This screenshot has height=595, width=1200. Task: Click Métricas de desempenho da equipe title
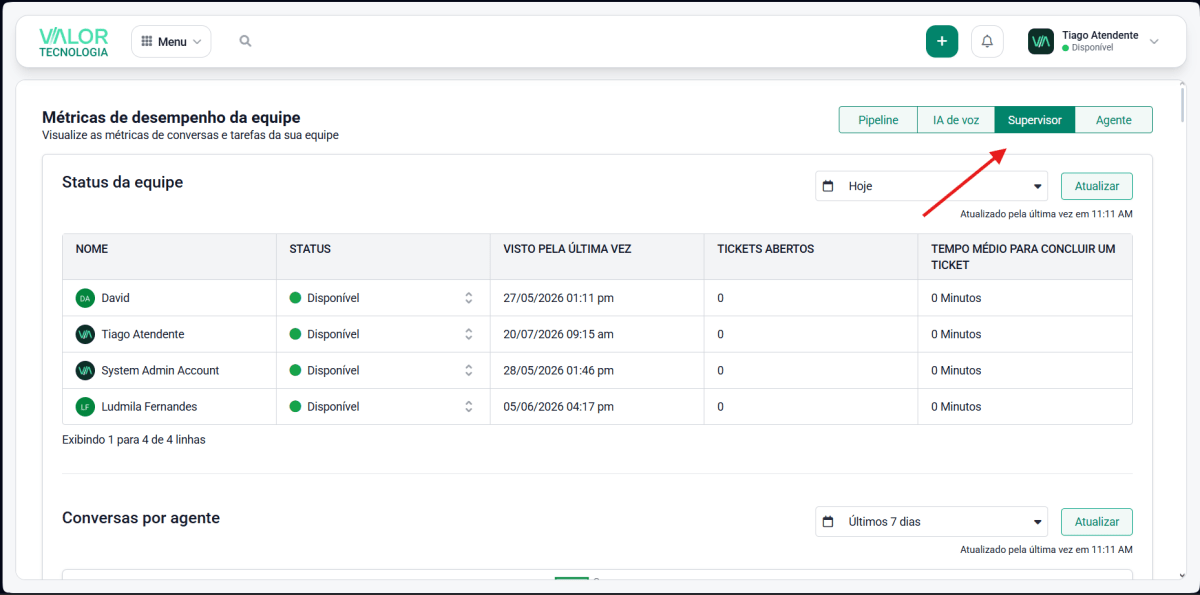171,117
